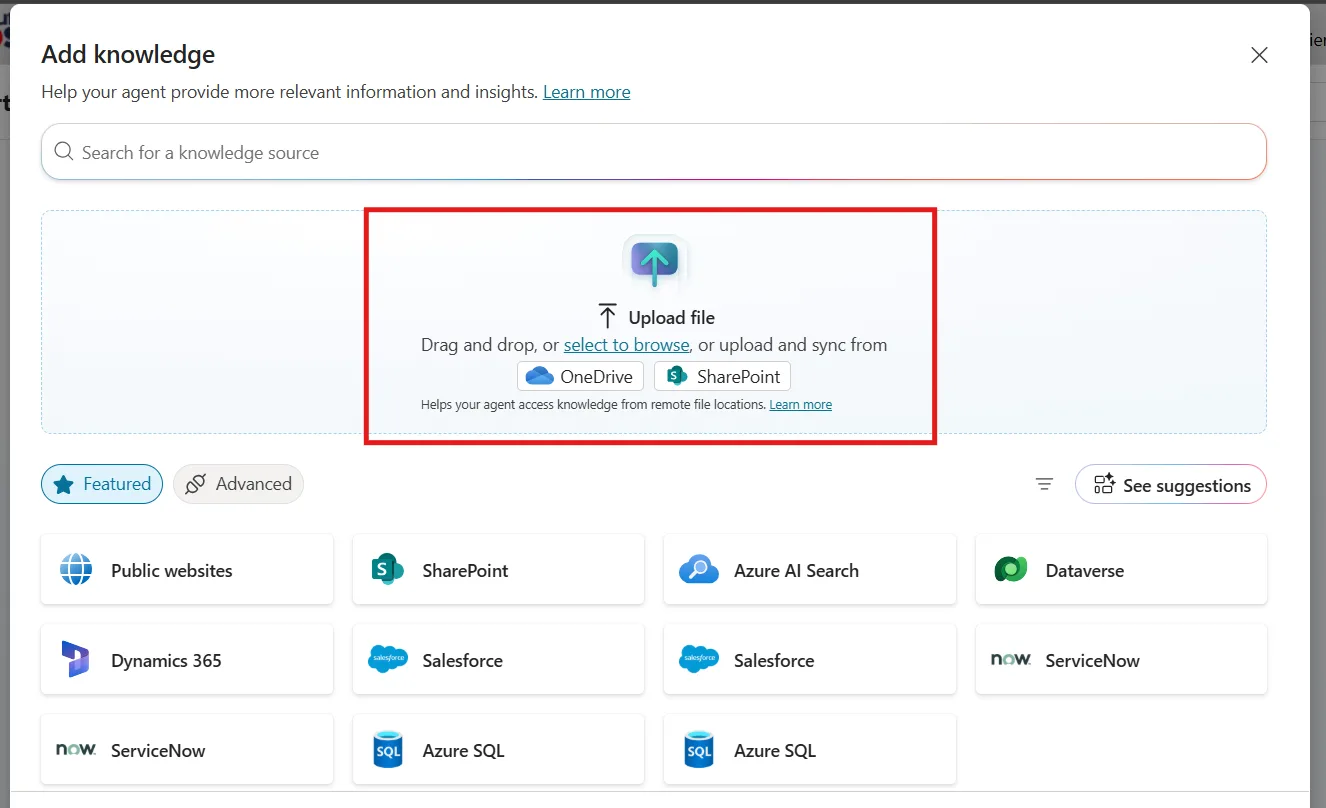
Task: Switch to the Advanced tab
Action: (x=238, y=484)
